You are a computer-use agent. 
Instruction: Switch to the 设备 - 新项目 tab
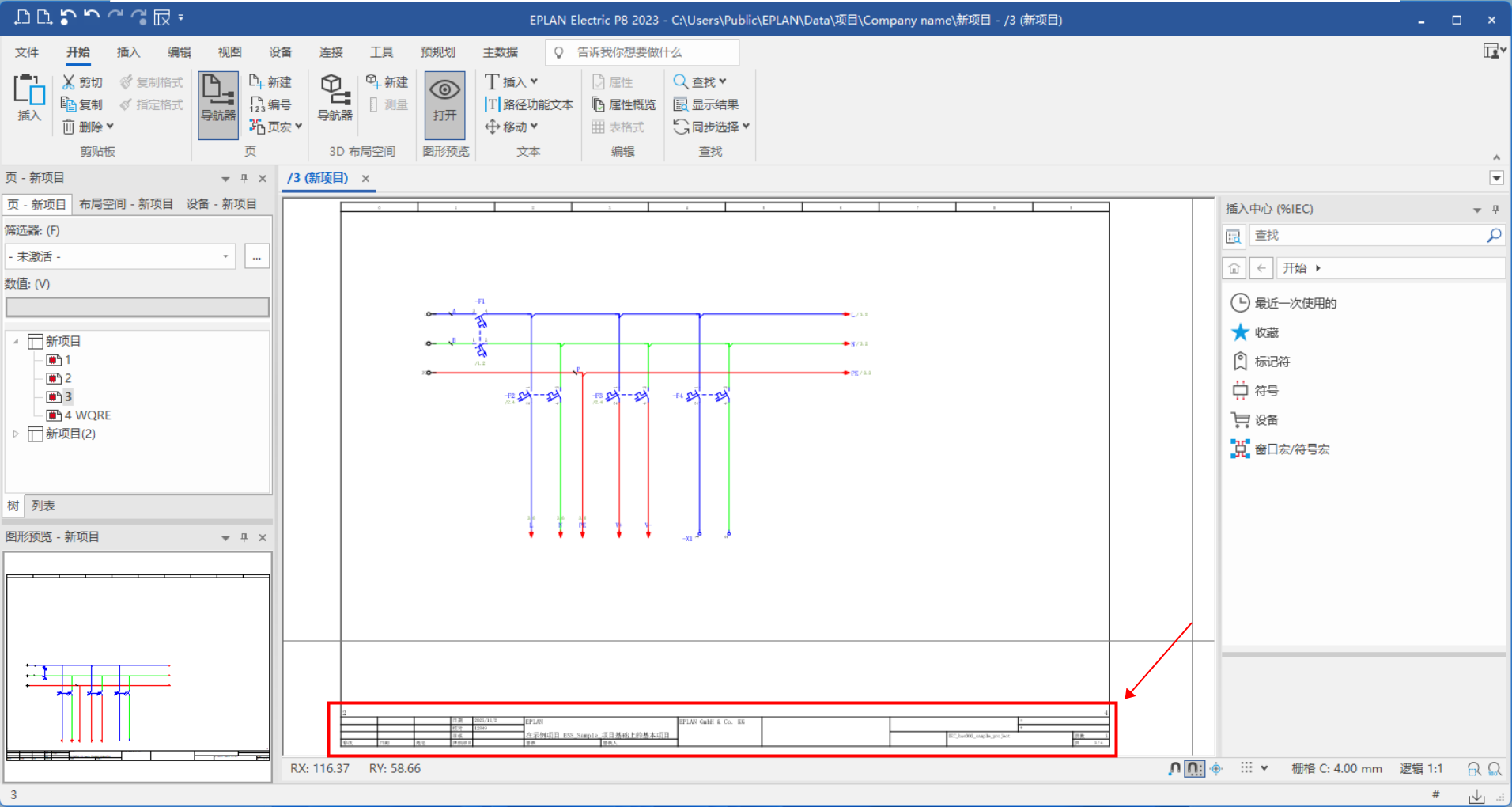(x=221, y=204)
